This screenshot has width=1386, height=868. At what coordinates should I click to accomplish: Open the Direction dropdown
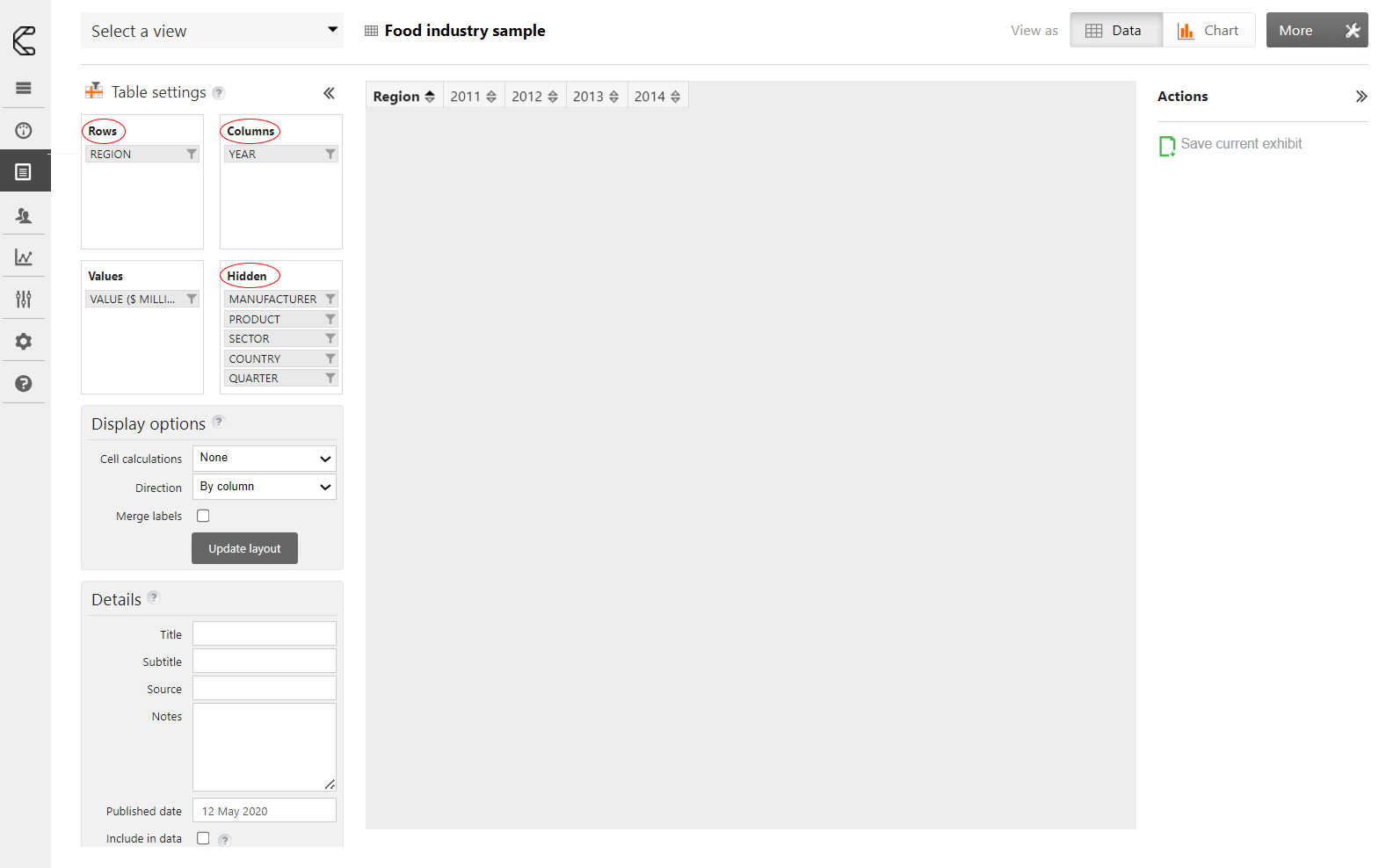tap(264, 487)
